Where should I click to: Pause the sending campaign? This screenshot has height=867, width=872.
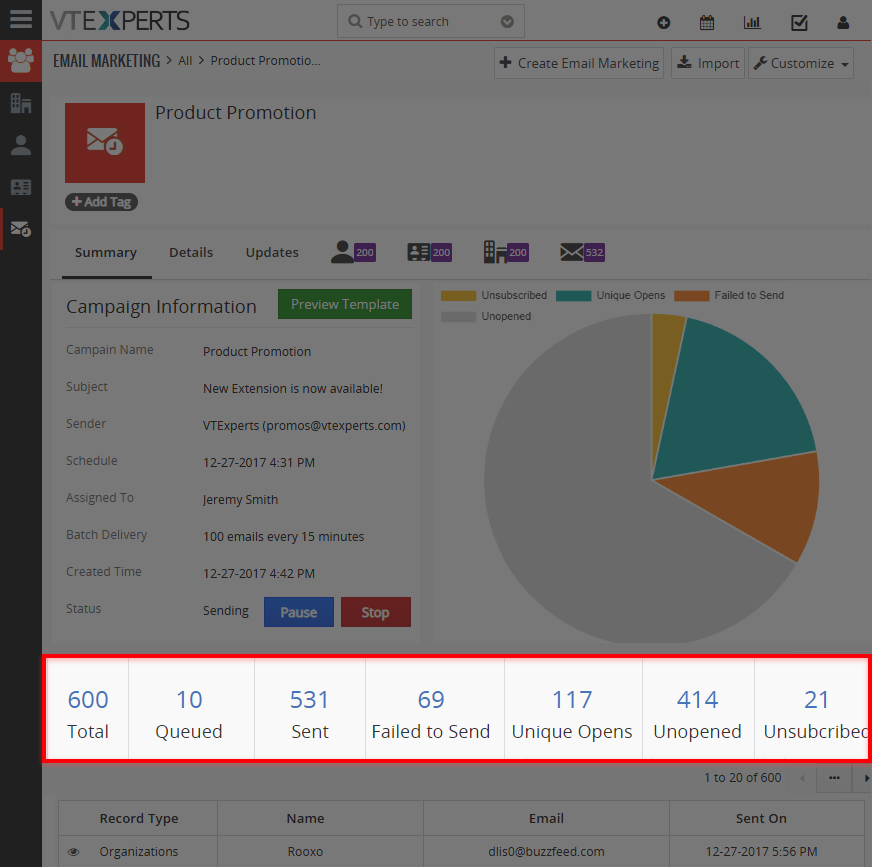tap(299, 612)
